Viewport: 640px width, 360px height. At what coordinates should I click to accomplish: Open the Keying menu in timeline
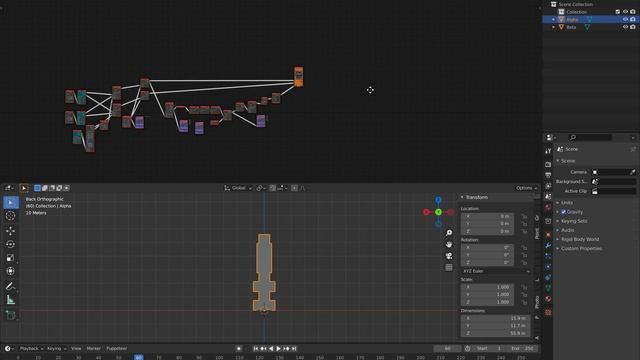[56, 349]
